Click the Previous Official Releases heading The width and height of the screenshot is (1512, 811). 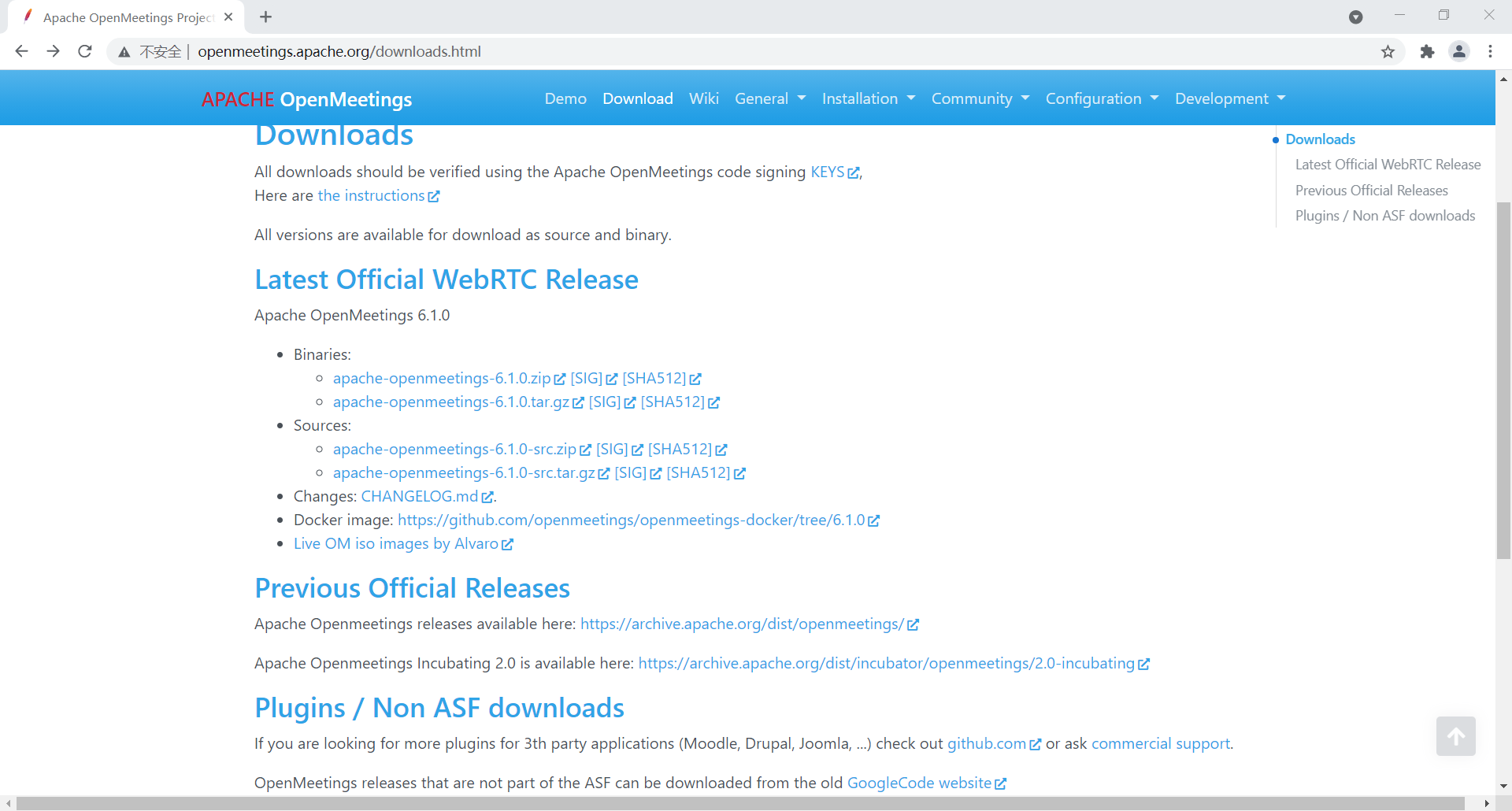[x=412, y=588]
